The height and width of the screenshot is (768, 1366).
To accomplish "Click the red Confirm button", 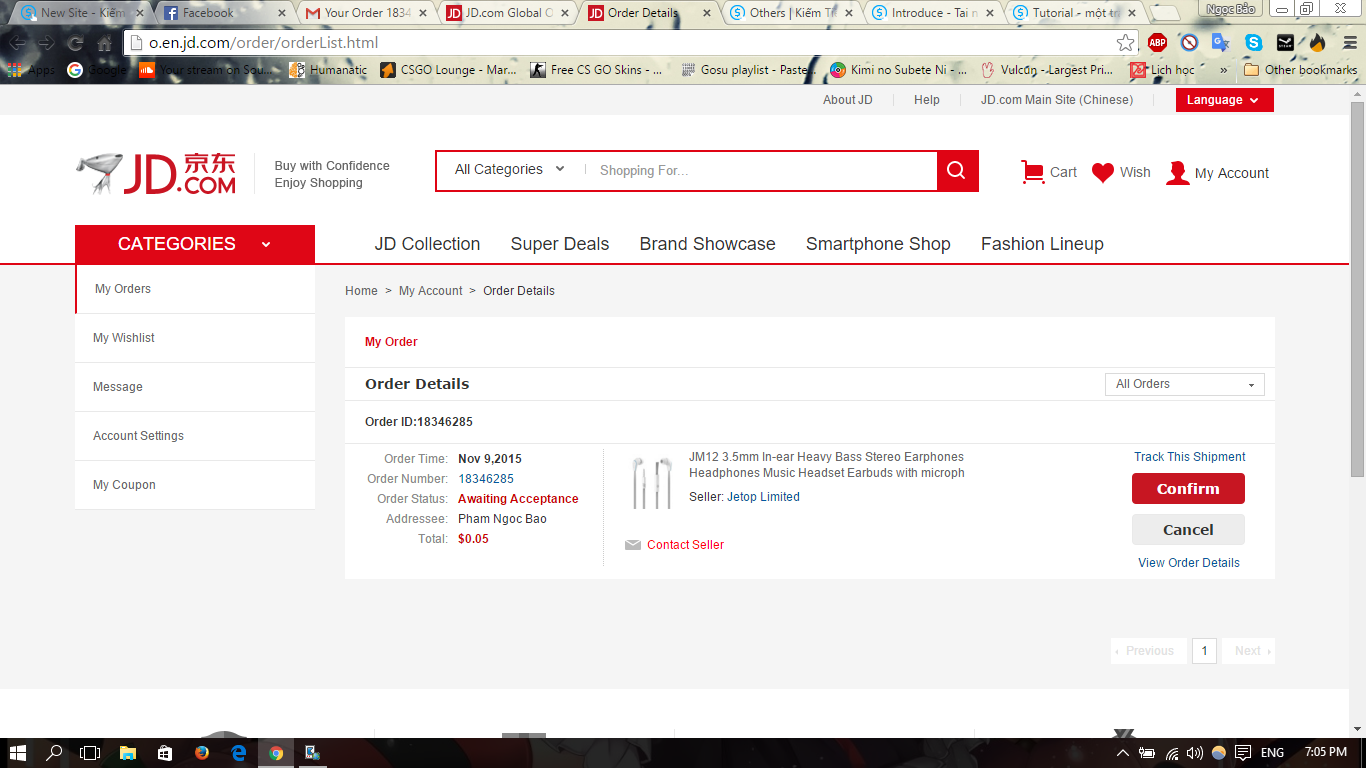I will 1188,489.
